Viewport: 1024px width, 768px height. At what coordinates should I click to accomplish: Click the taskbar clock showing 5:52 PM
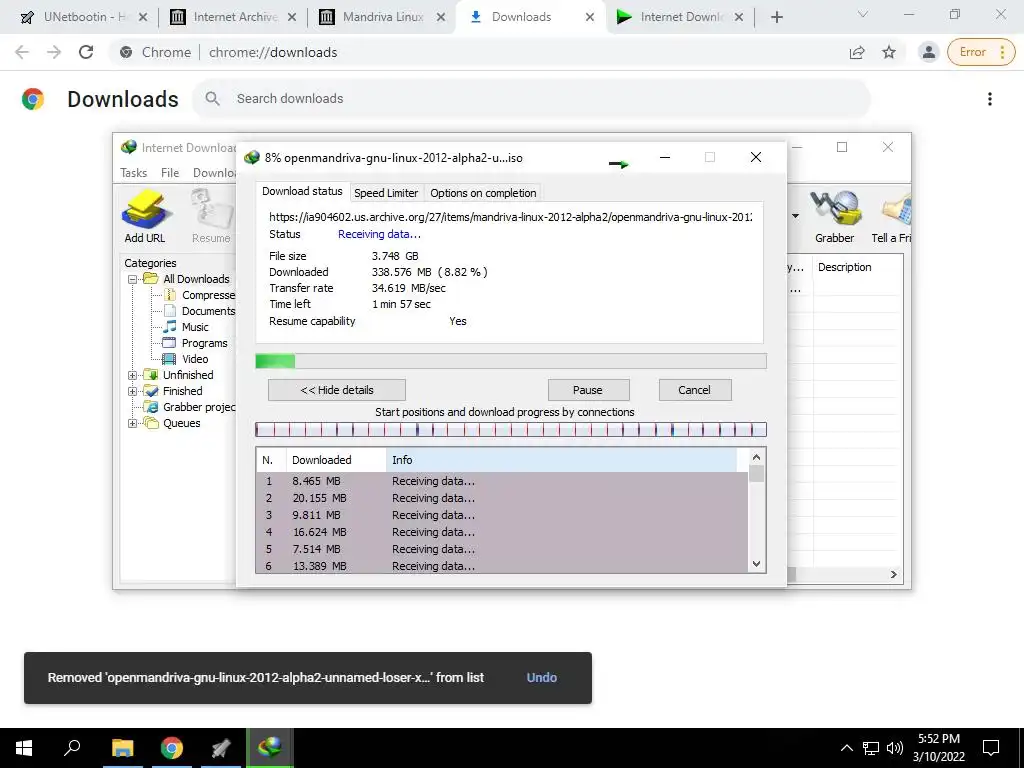click(938, 748)
